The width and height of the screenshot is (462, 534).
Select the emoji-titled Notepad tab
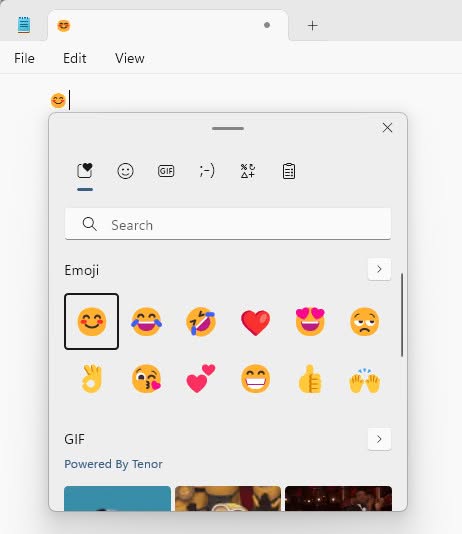168,26
